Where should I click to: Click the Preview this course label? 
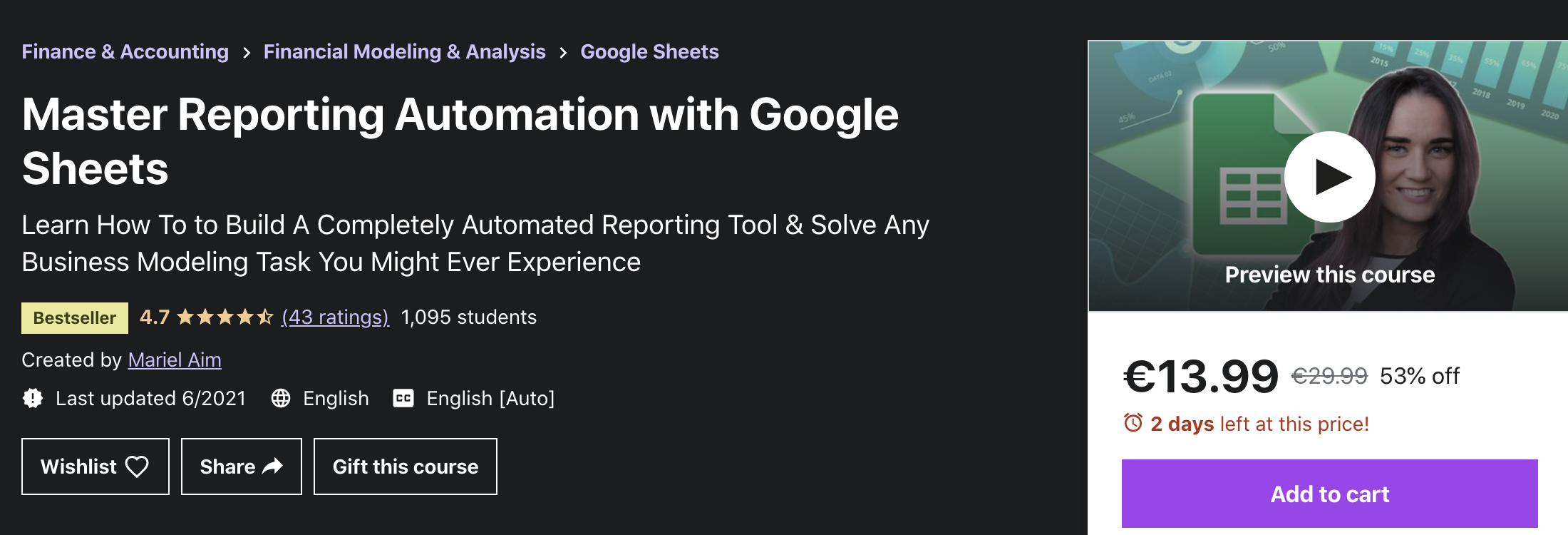[x=1330, y=275]
